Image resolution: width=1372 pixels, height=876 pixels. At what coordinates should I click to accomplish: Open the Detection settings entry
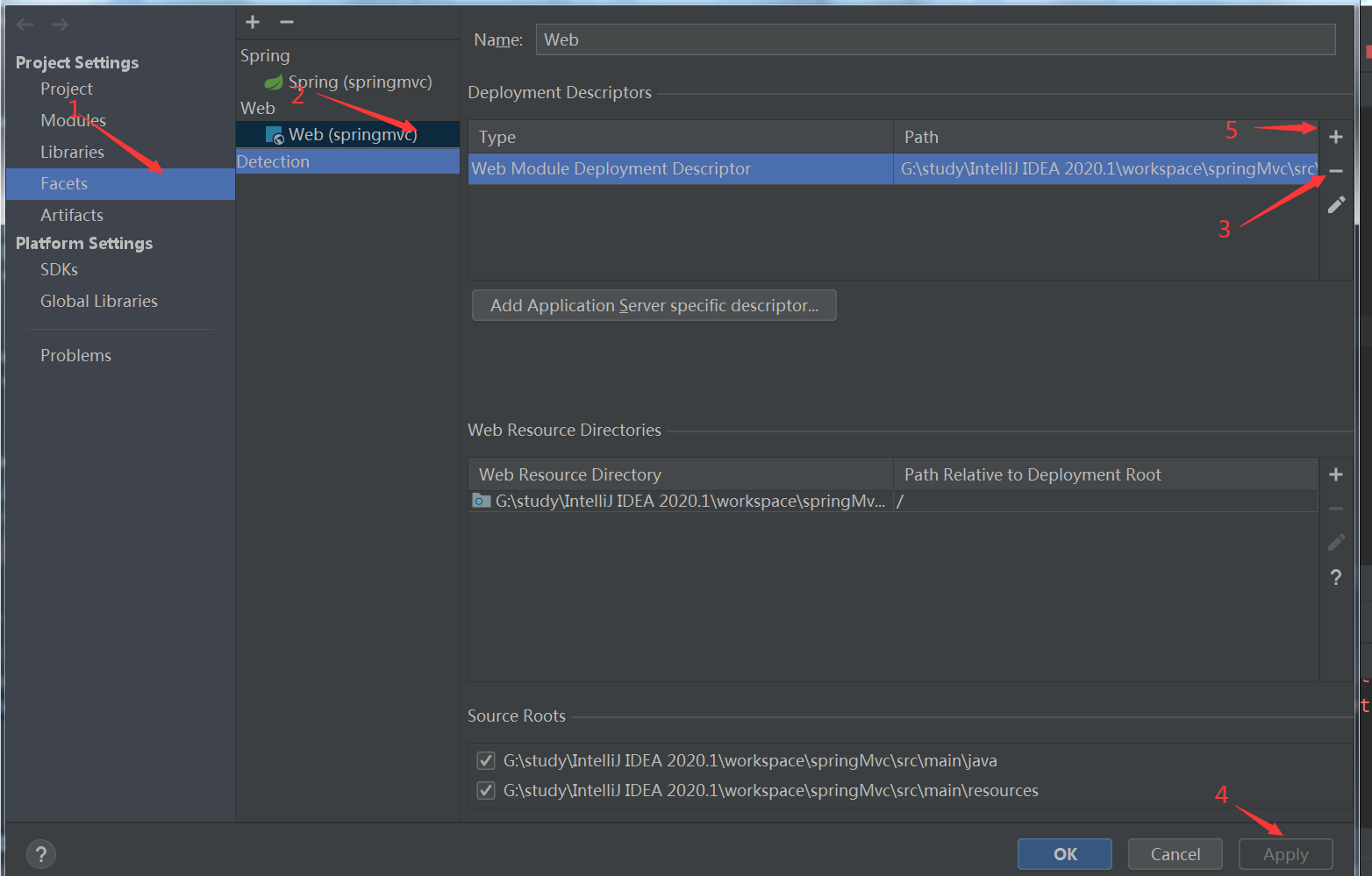[x=274, y=160]
